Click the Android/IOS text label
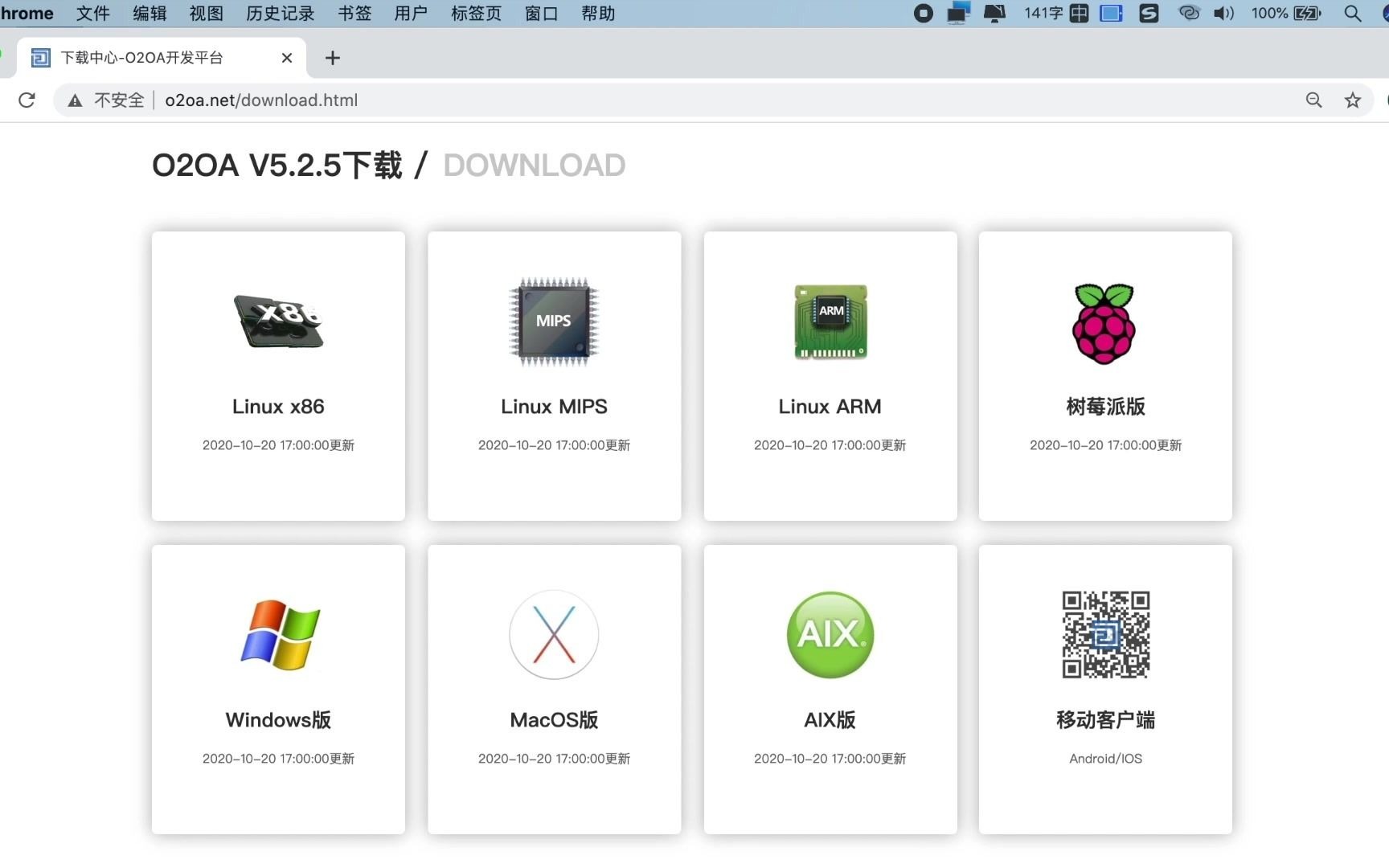 click(1105, 759)
